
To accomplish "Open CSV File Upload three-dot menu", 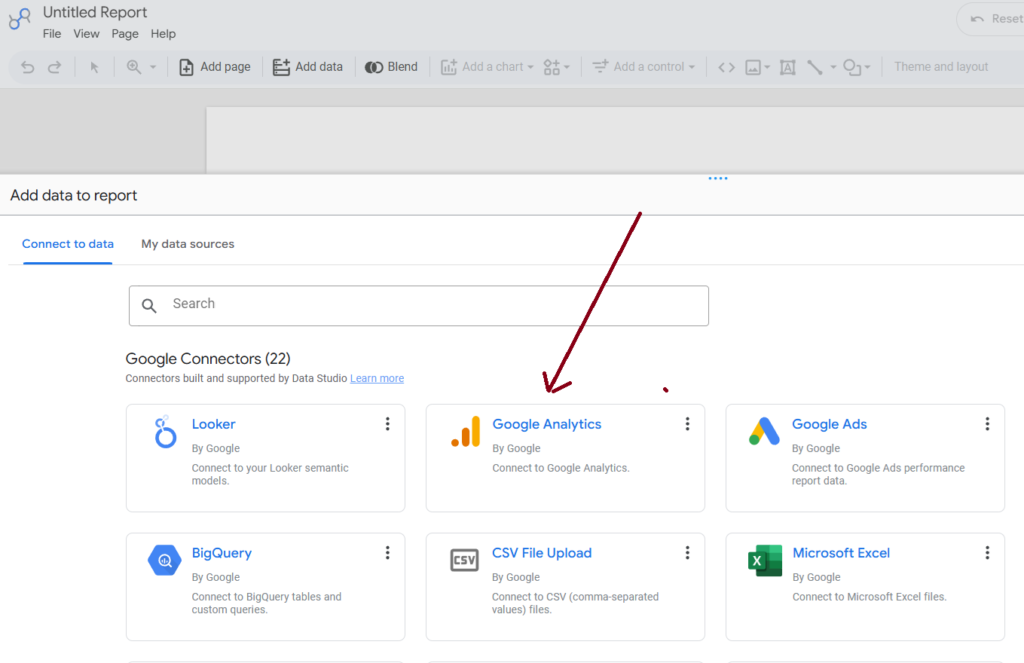I will coord(687,553).
